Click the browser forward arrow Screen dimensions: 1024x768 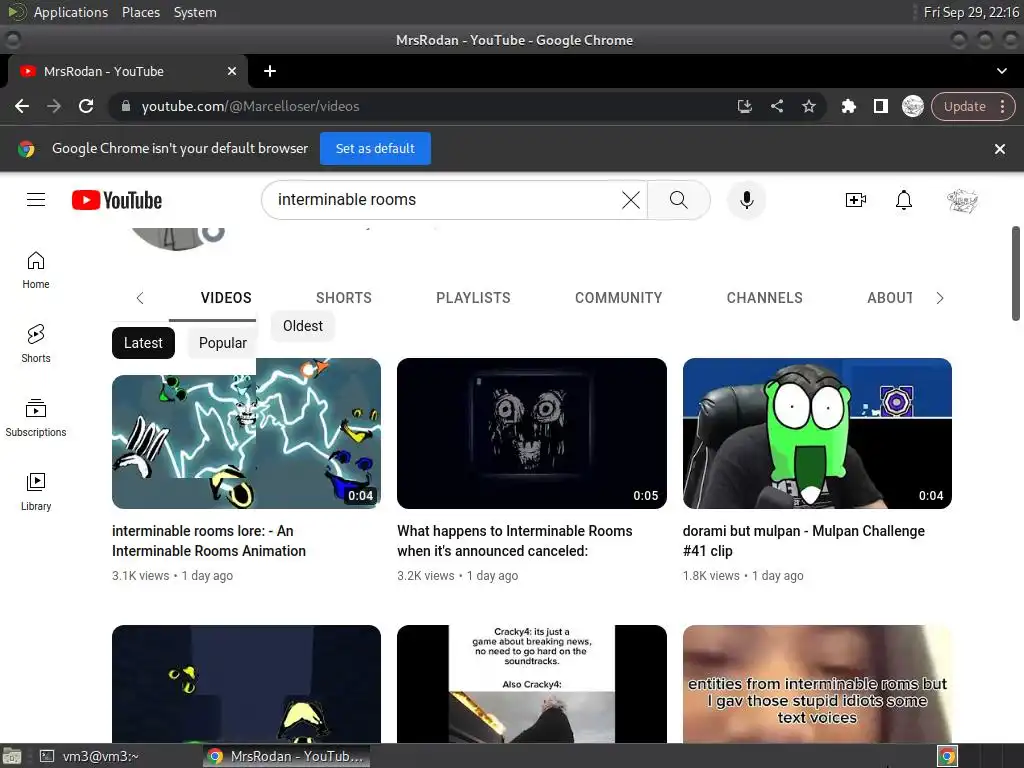coord(54,106)
